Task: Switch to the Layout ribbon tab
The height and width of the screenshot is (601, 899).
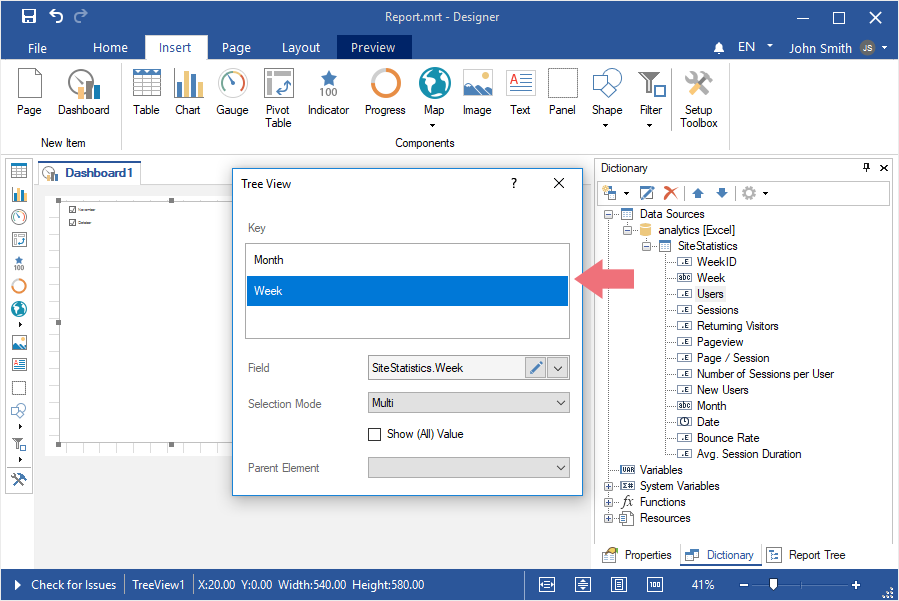Action: pyautogui.click(x=300, y=47)
